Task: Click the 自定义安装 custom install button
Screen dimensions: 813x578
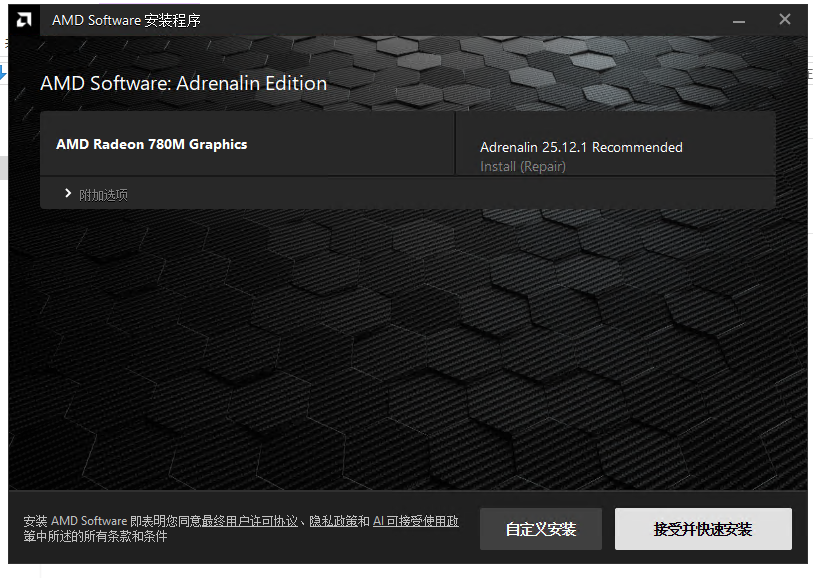Action: pos(541,529)
